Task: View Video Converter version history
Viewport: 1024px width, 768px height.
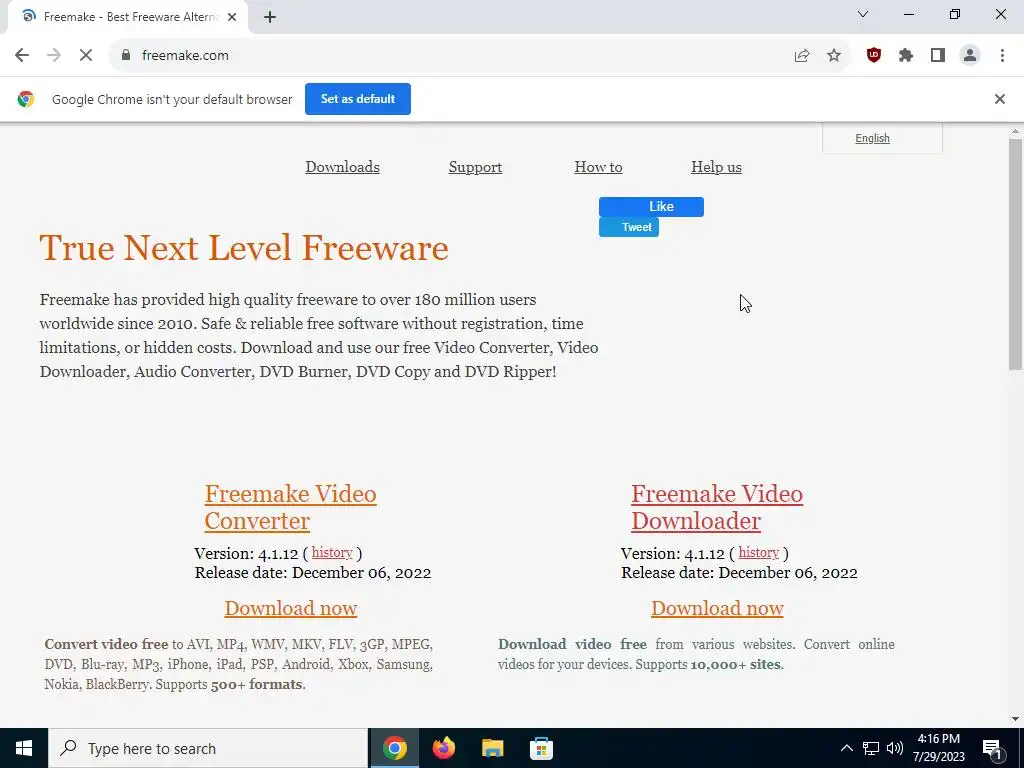Action: pyautogui.click(x=332, y=552)
